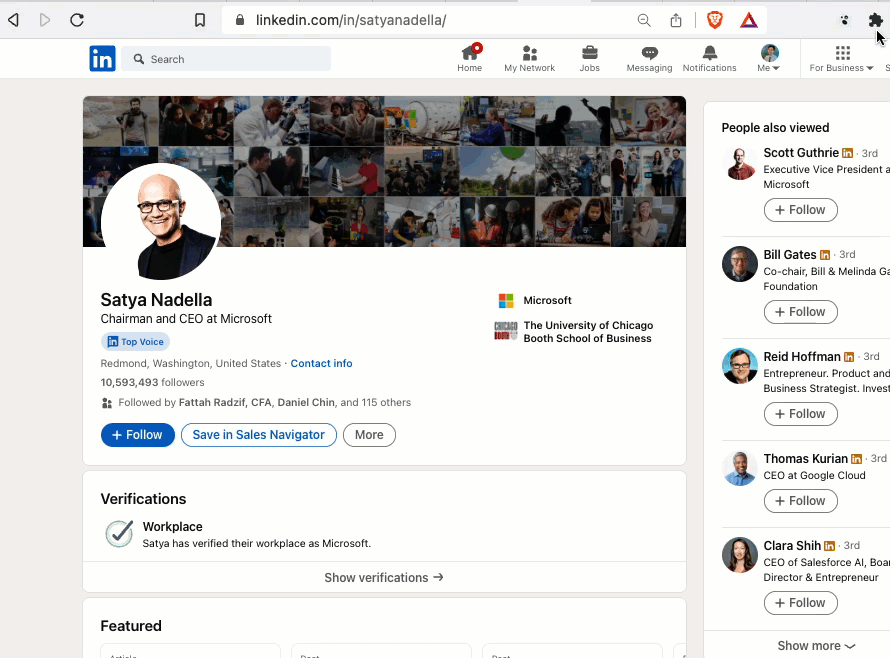Image resolution: width=890 pixels, height=658 pixels.
Task: Open Messaging
Action: 649,58
